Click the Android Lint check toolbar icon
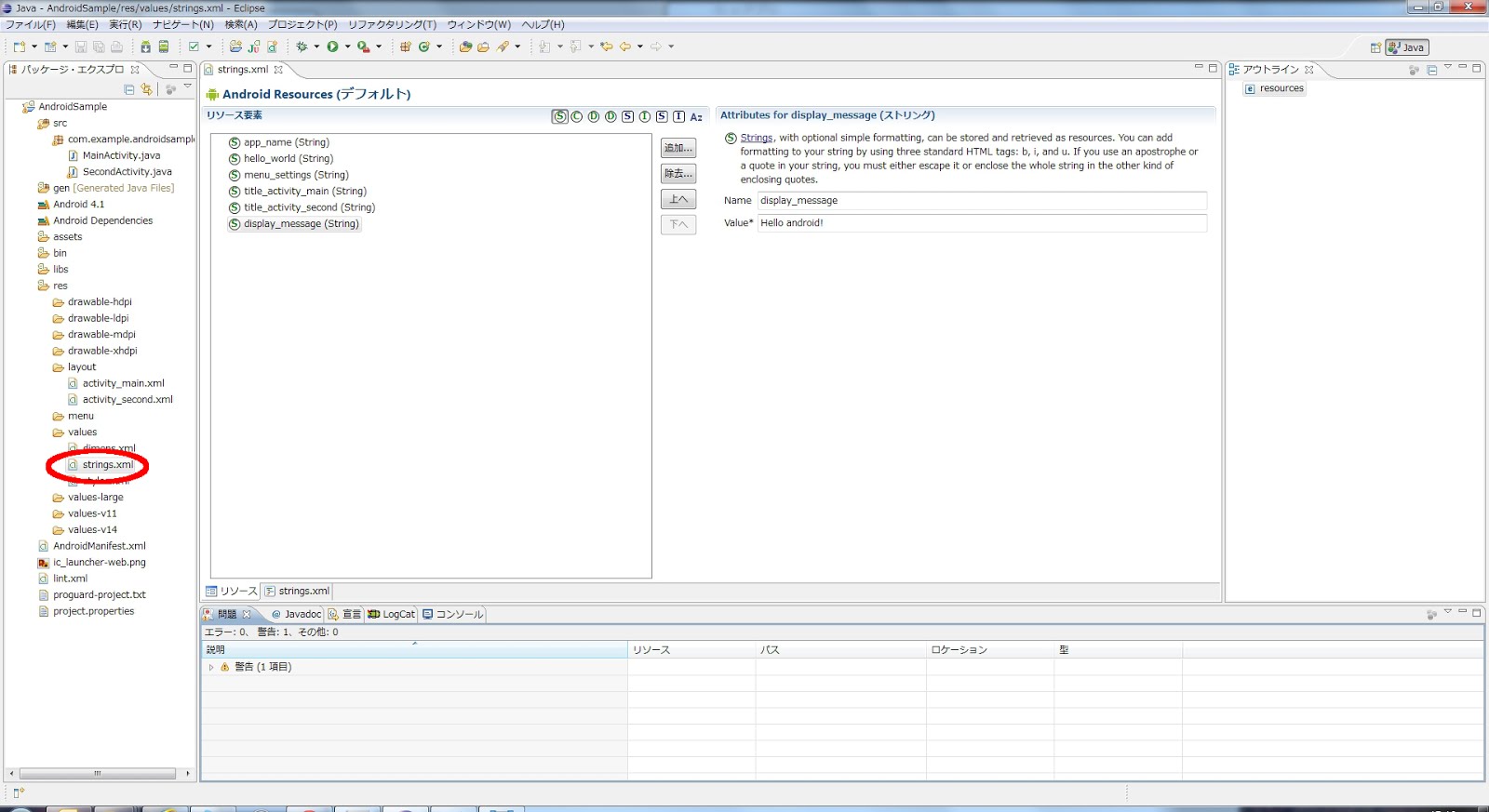1489x812 pixels. (195, 47)
